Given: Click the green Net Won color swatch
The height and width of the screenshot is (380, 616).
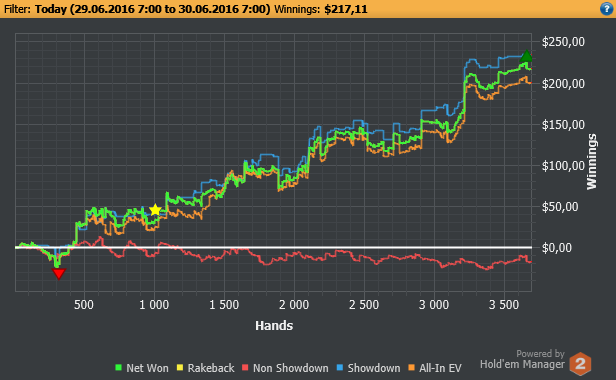Looking at the screenshot, I should point(119,368).
